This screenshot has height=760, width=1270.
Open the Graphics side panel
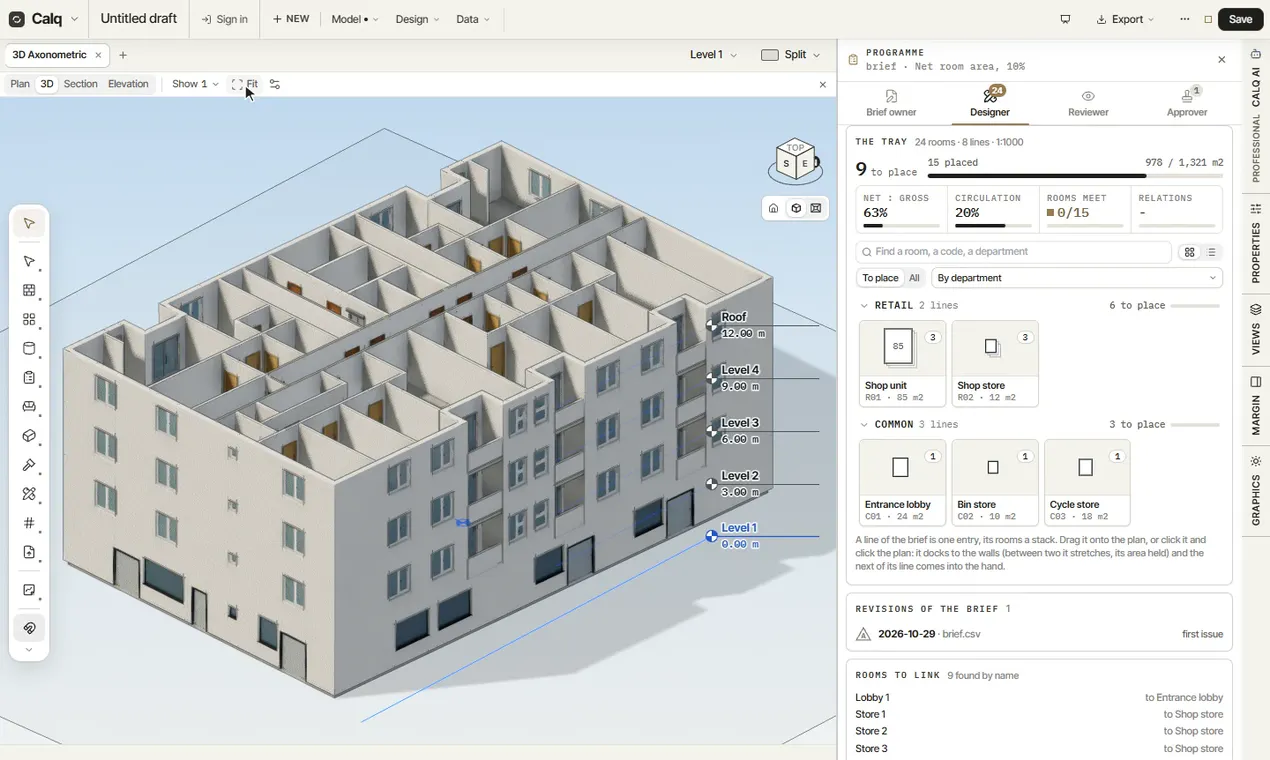1256,490
